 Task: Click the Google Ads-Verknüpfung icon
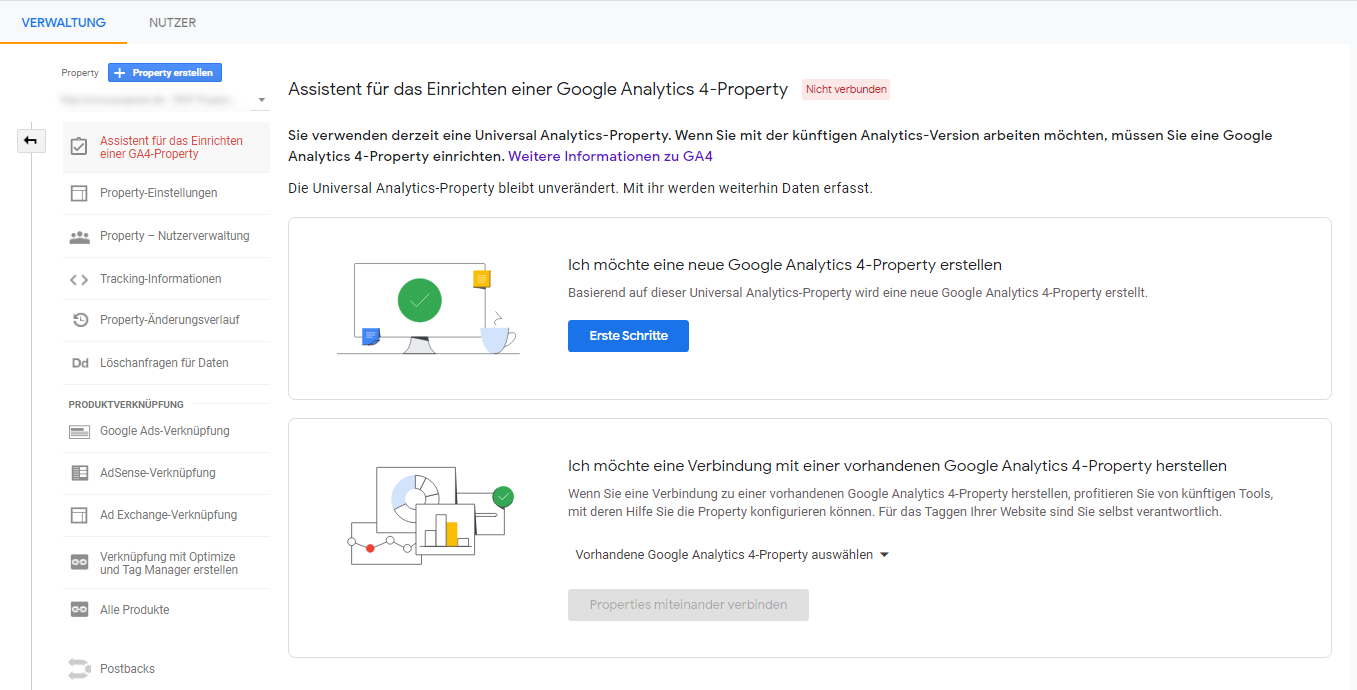[x=79, y=432]
